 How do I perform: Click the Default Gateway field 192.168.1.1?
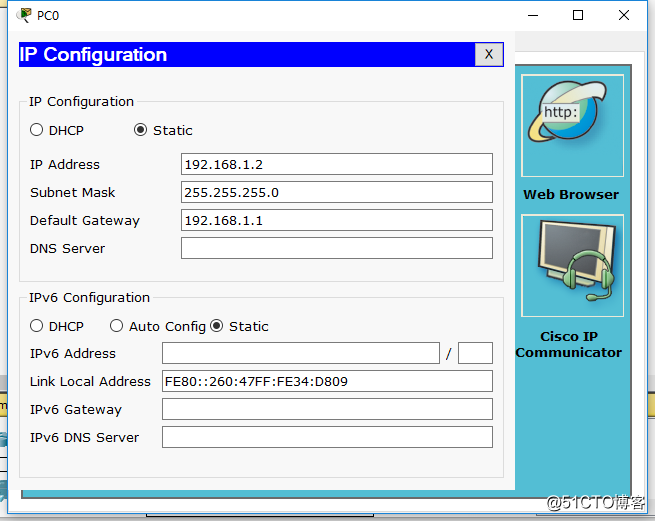pyautogui.click(x=337, y=220)
